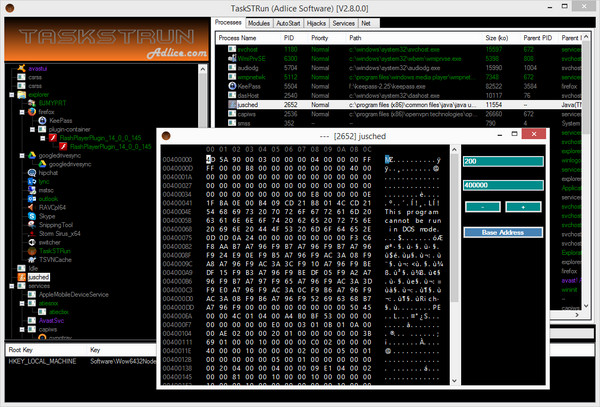Click the hex viewer vertical scrollbar thumb
600x407 pixels.
pyautogui.click(x=454, y=228)
